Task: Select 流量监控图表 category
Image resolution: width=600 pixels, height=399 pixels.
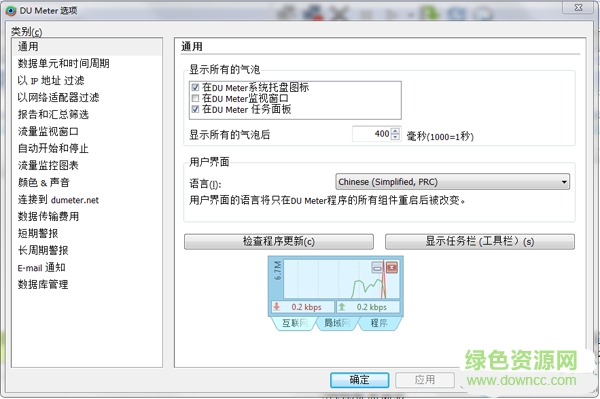Action: click(x=48, y=165)
